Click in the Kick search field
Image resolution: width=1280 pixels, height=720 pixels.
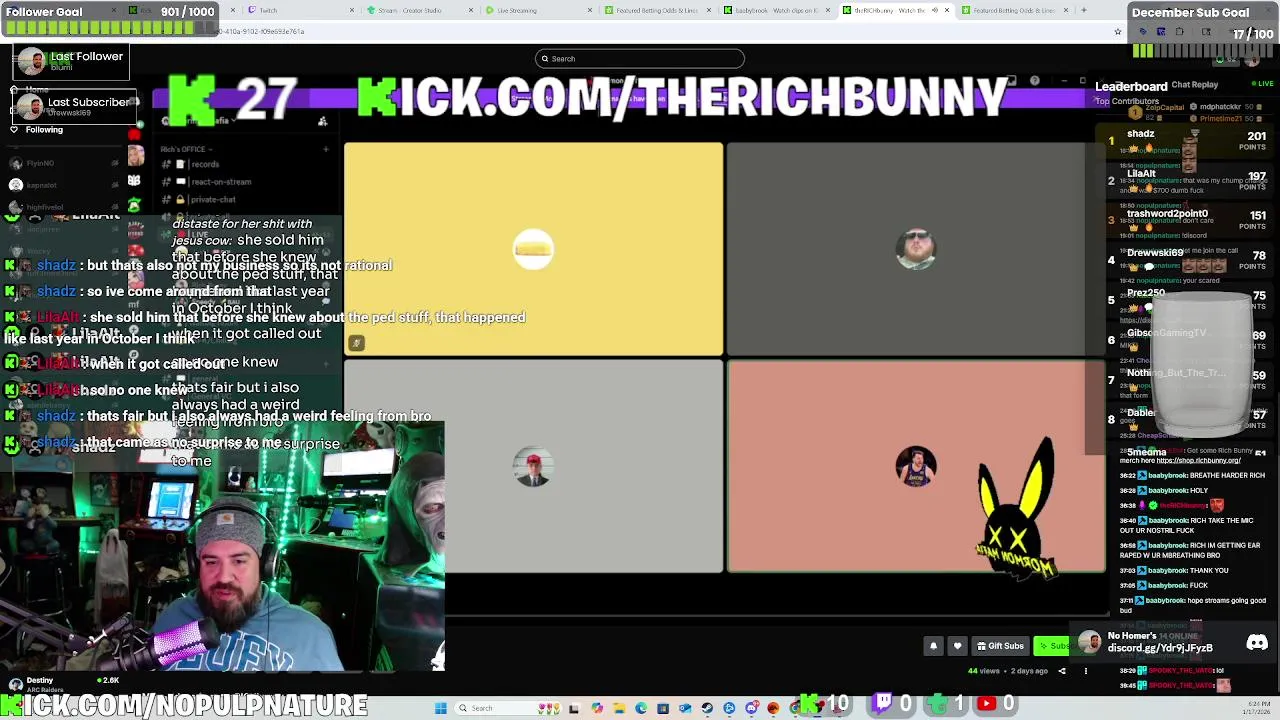tap(640, 59)
